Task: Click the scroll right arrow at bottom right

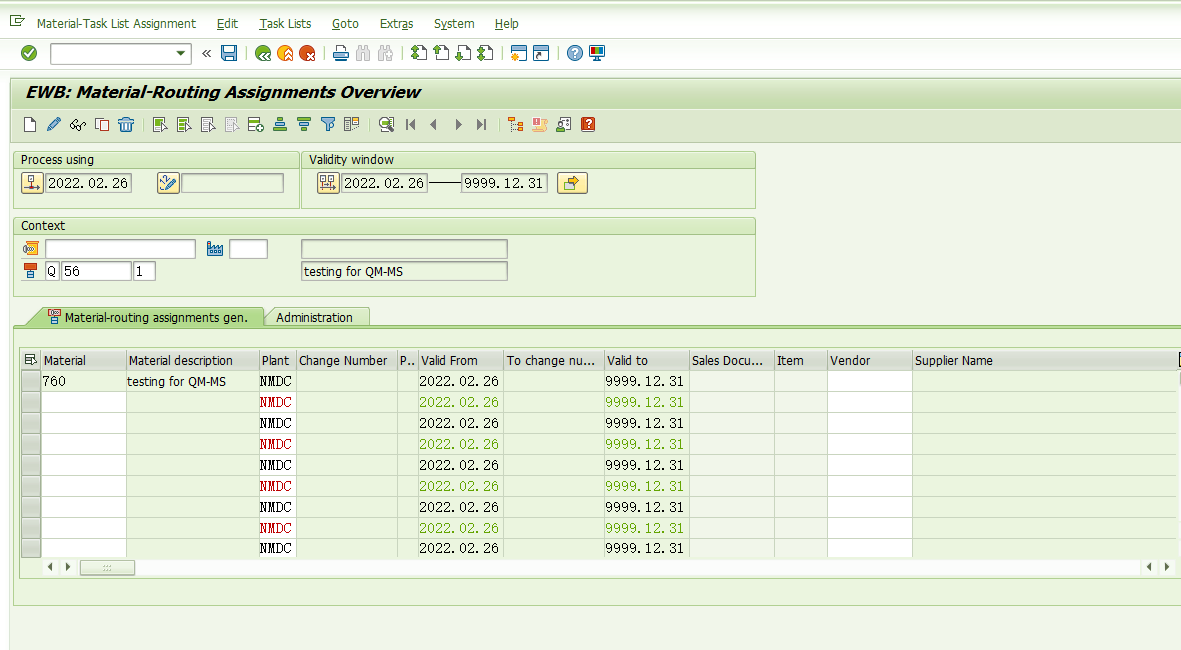Action: point(1167,566)
